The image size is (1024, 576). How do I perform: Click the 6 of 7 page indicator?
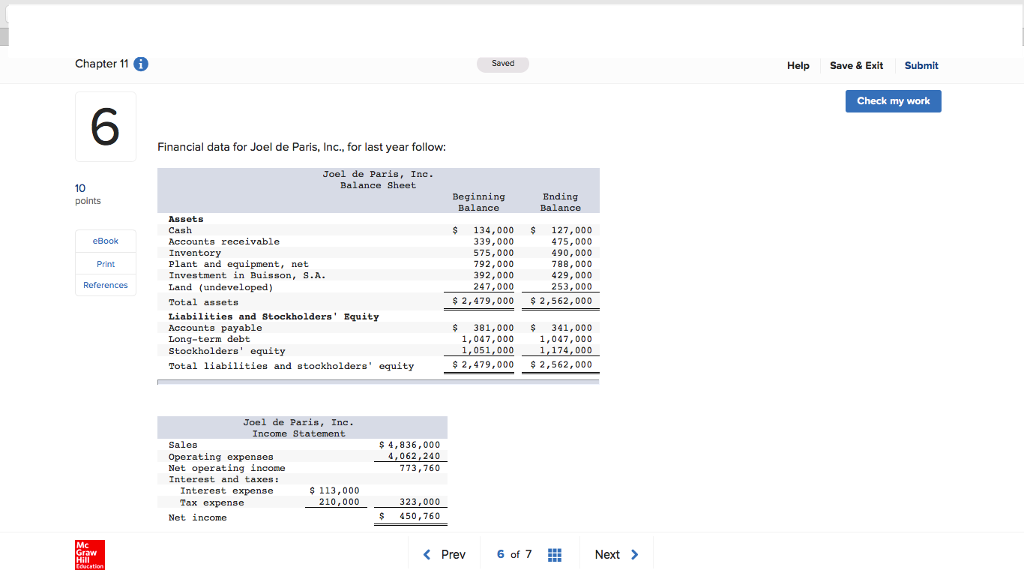513,553
